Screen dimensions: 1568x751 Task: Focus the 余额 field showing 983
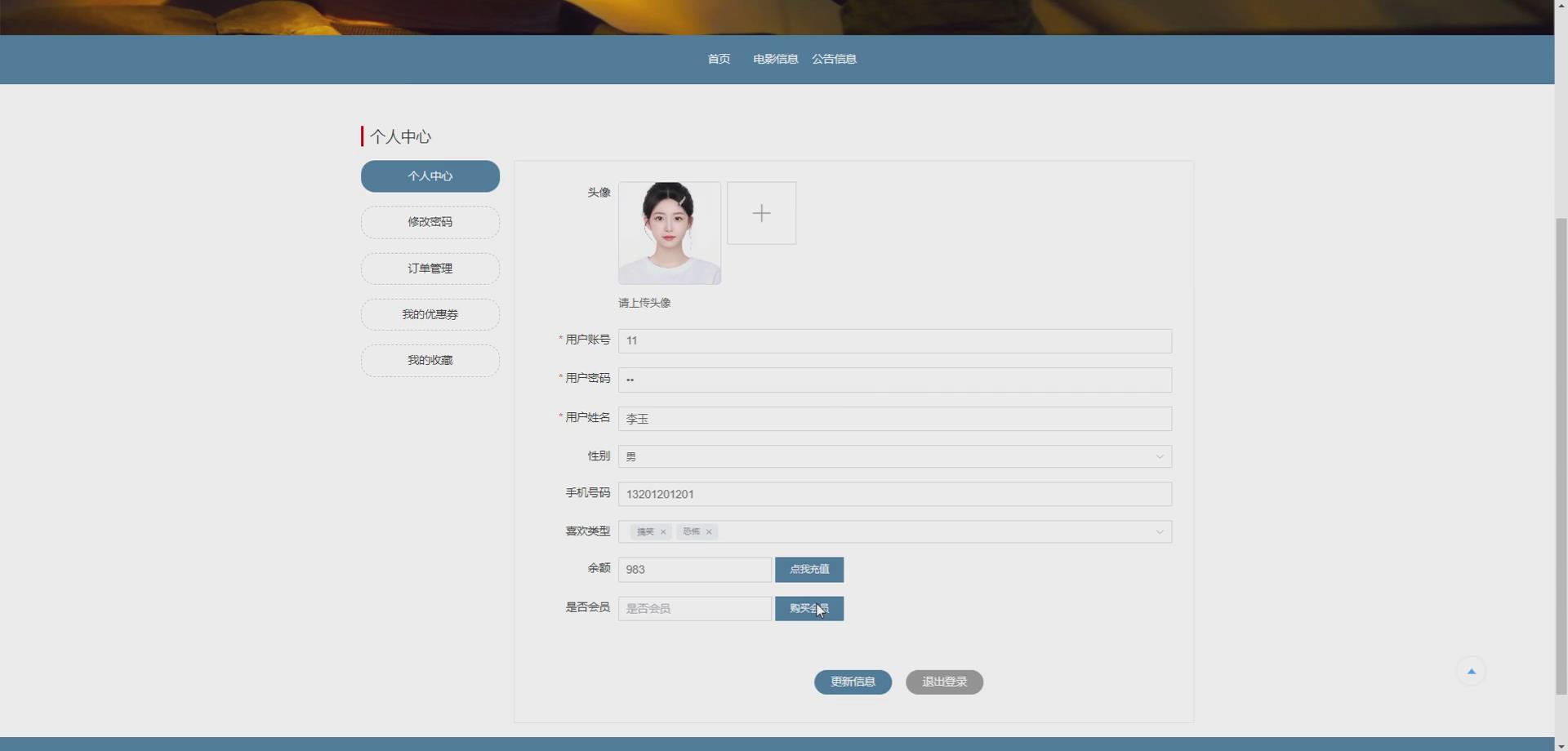695,570
